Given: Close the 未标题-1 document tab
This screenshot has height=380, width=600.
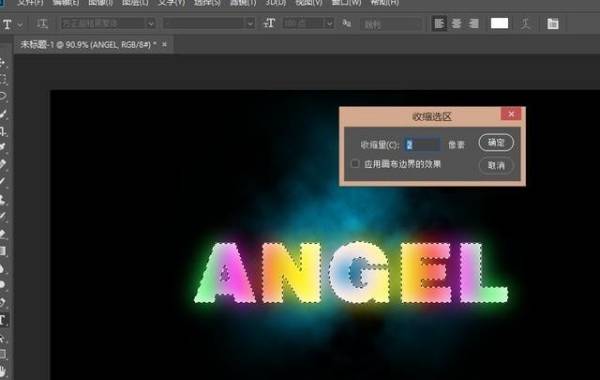Looking at the screenshot, I should (164, 44).
